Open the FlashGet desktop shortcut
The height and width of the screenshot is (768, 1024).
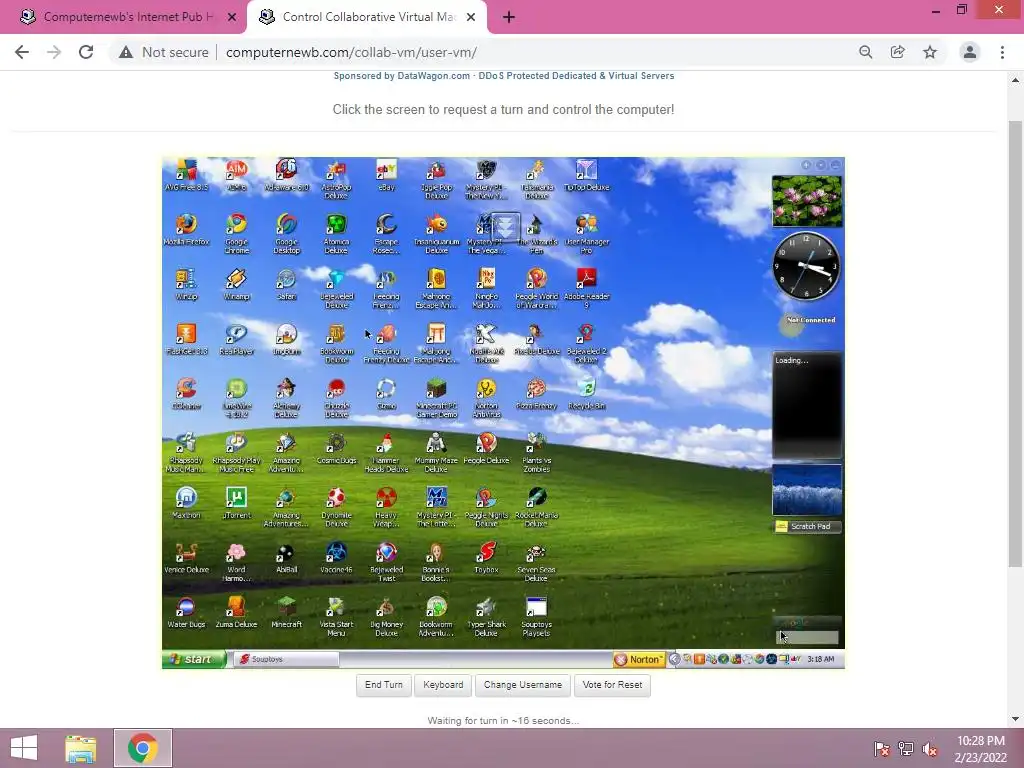[x=186, y=339]
